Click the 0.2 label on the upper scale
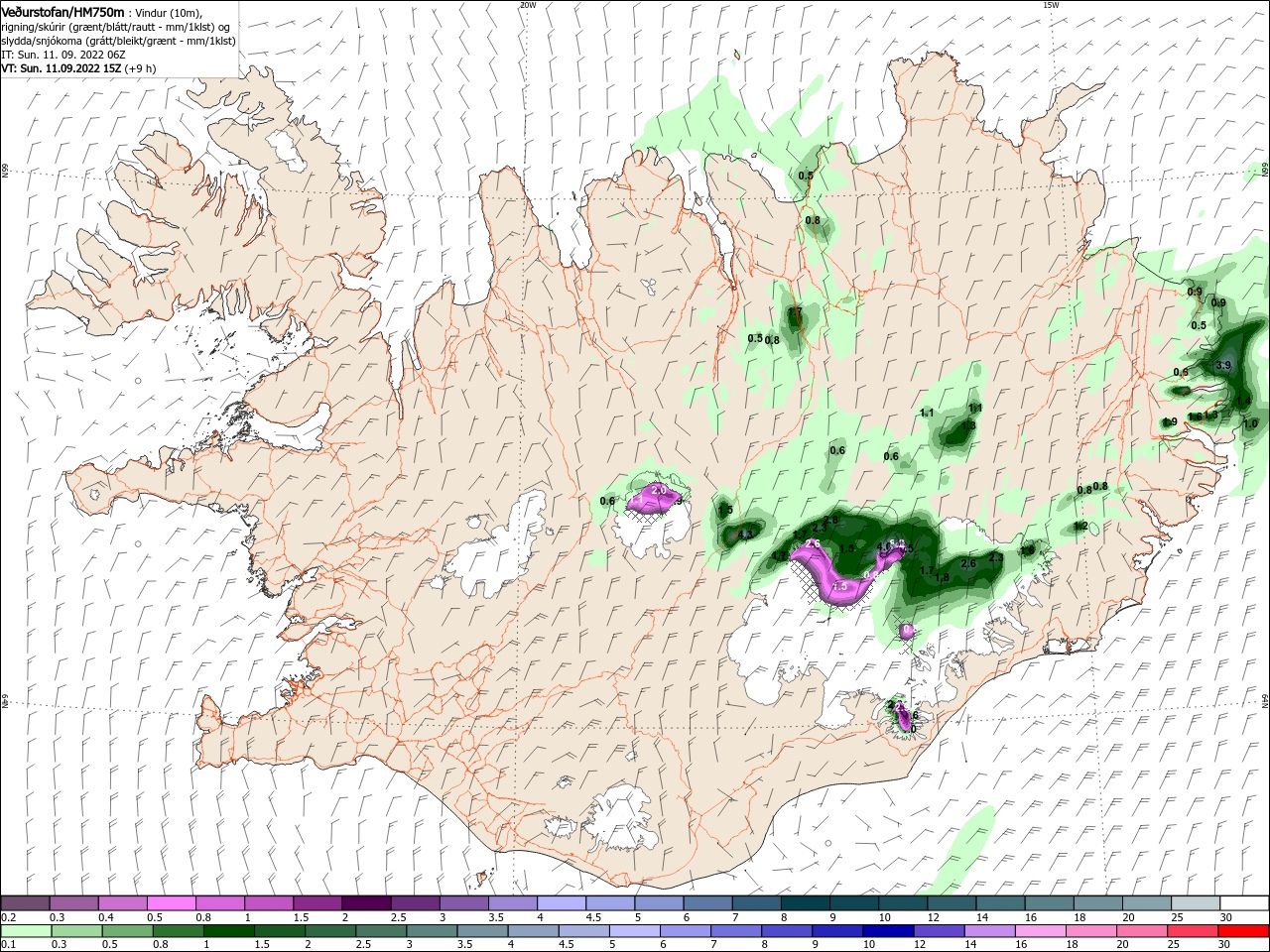1270x952 pixels. coord(8,917)
